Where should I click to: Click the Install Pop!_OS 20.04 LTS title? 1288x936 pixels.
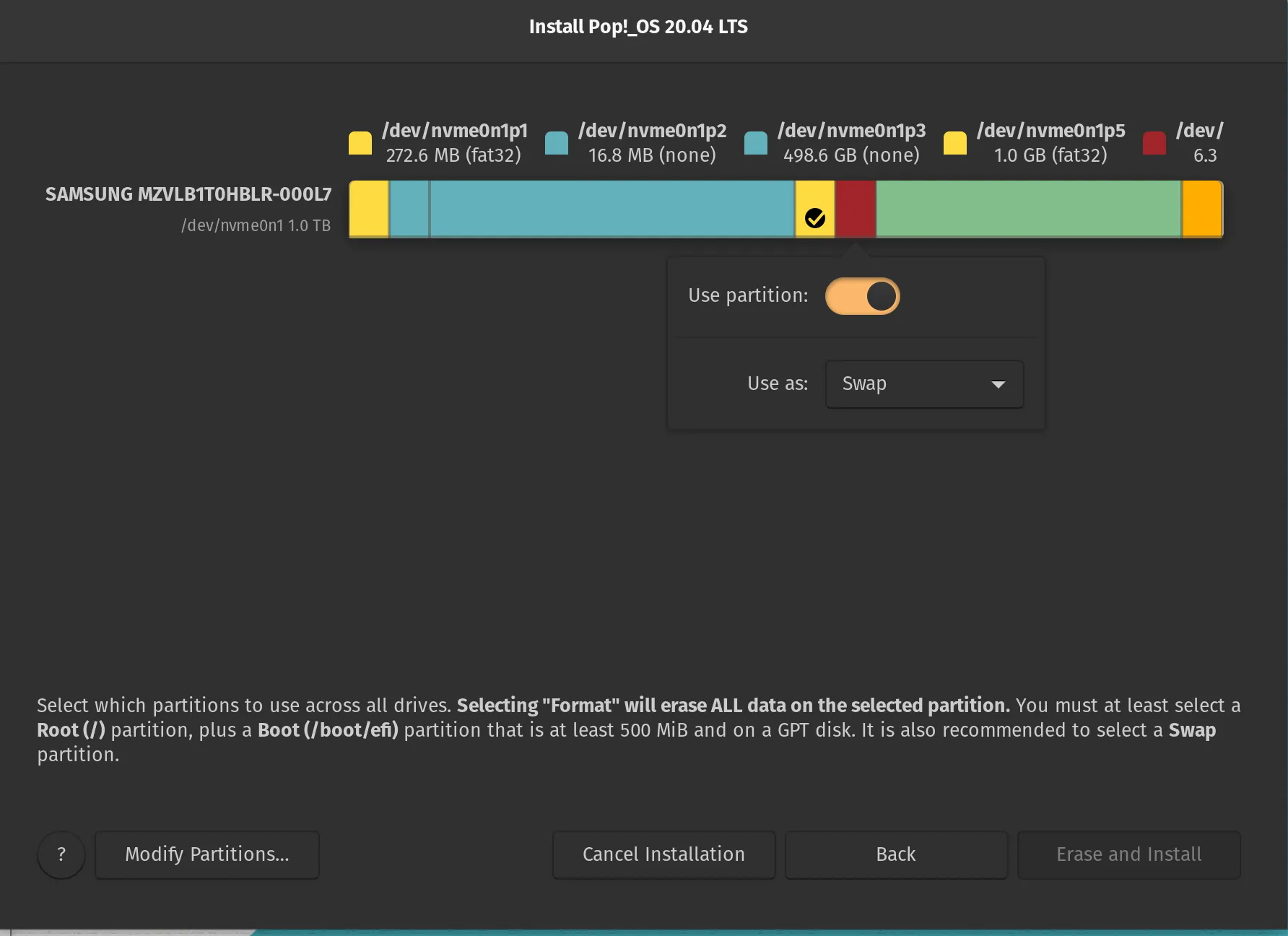[x=638, y=27]
